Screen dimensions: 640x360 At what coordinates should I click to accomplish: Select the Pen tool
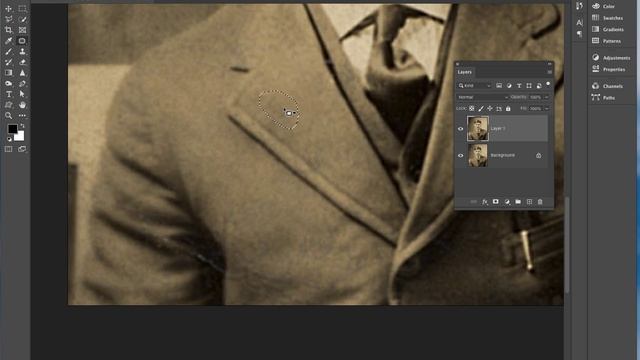click(22, 83)
